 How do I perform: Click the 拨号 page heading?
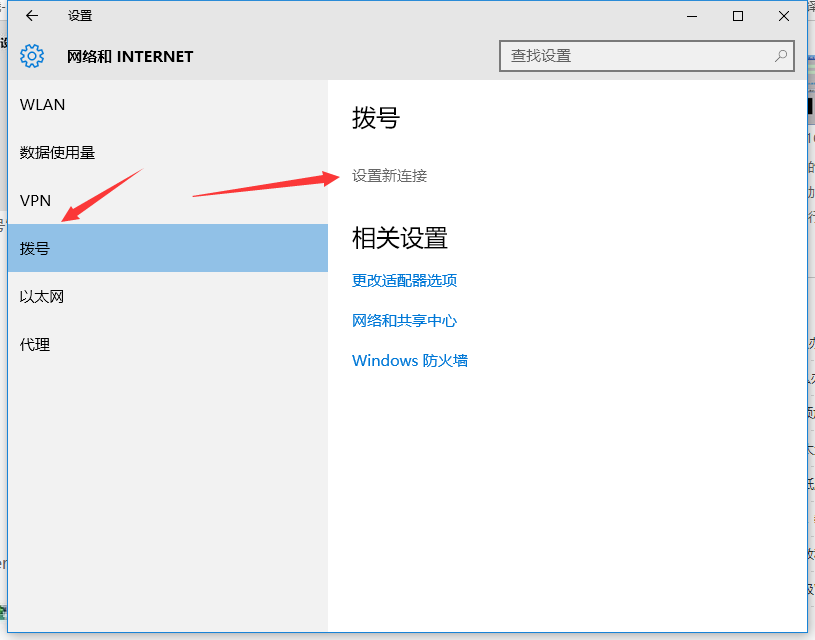tap(376, 117)
